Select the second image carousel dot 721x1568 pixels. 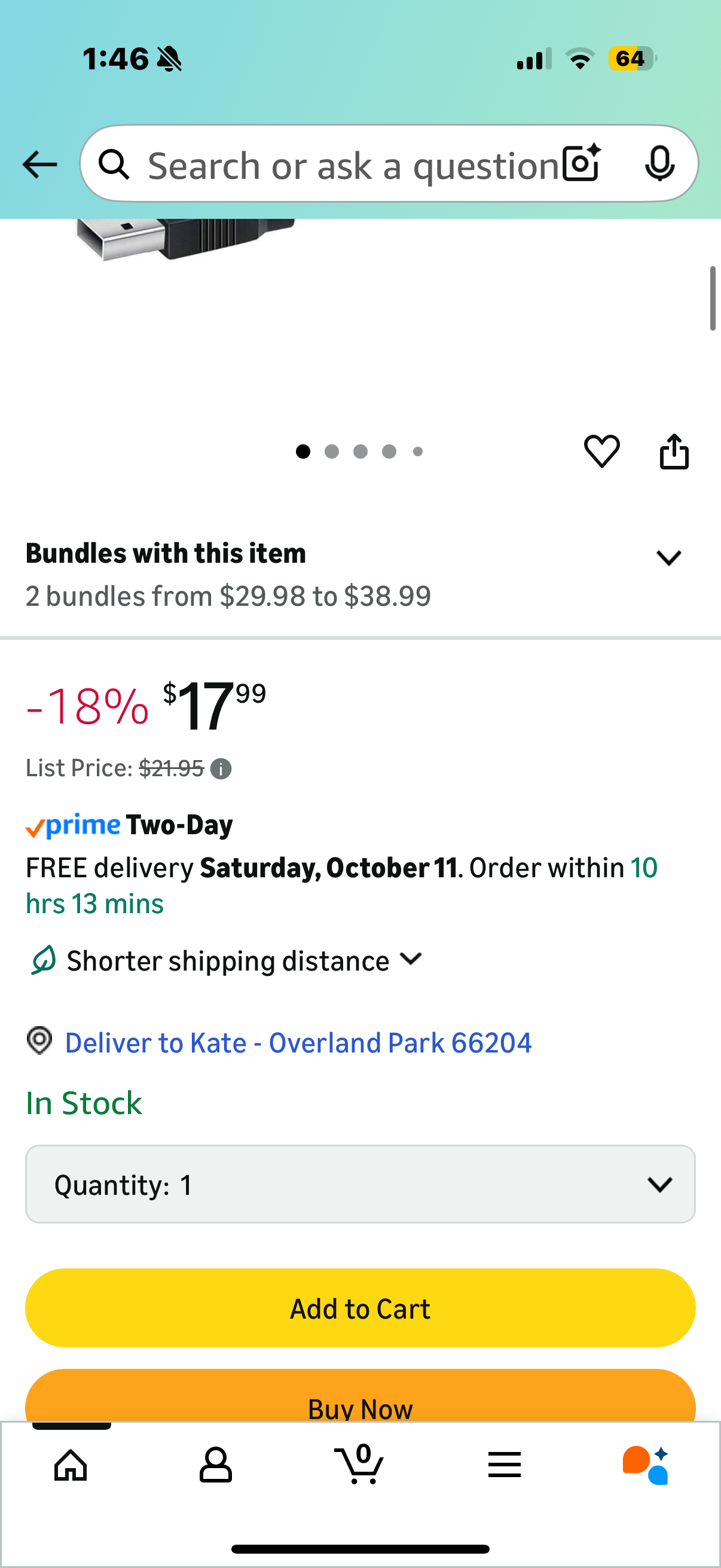pos(332,451)
